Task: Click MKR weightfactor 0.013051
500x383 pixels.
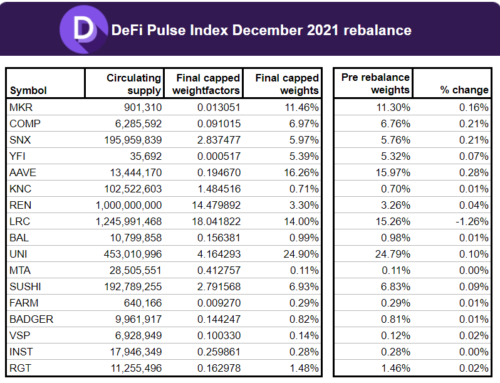Action: (x=219, y=107)
